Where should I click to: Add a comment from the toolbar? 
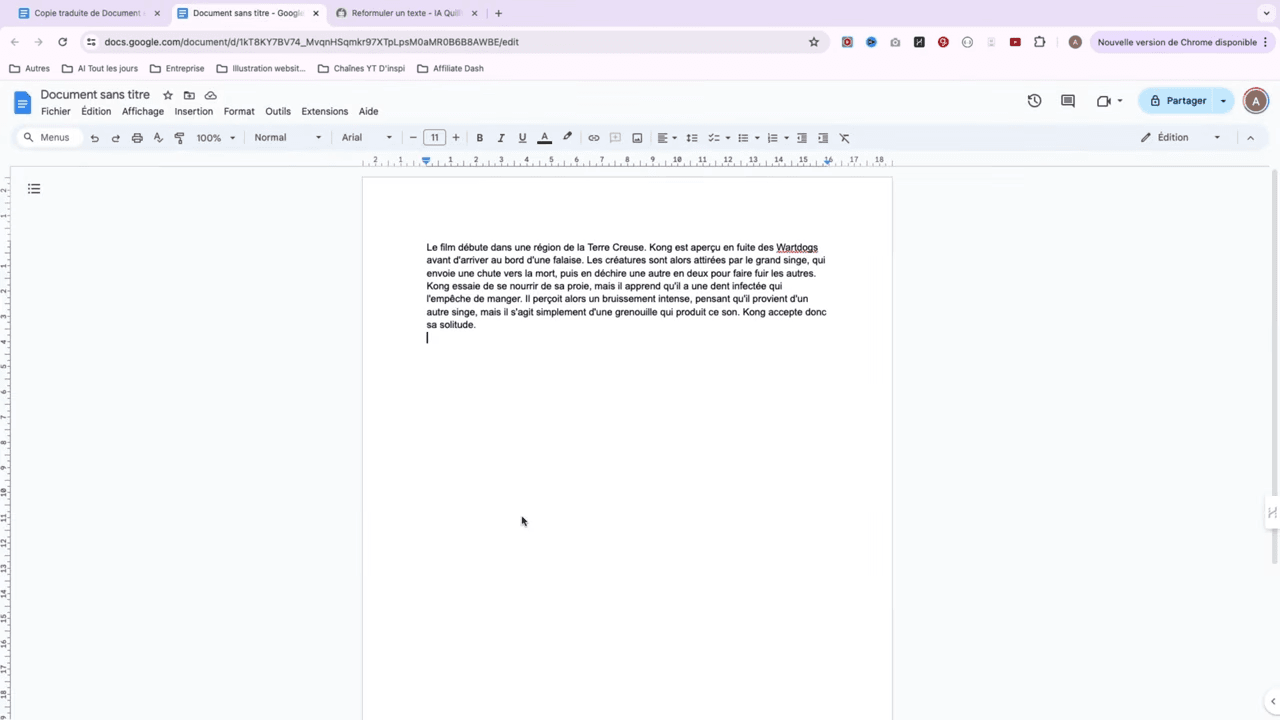click(615, 138)
